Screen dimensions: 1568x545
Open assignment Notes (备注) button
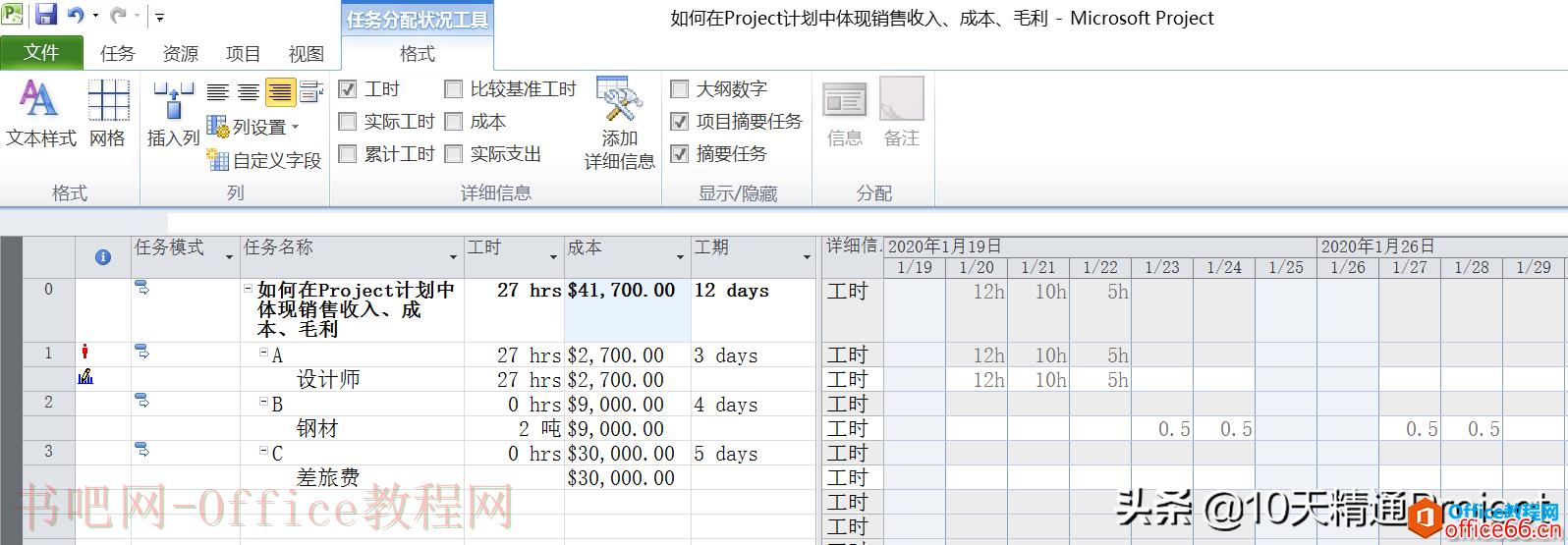tap(901, 114)
